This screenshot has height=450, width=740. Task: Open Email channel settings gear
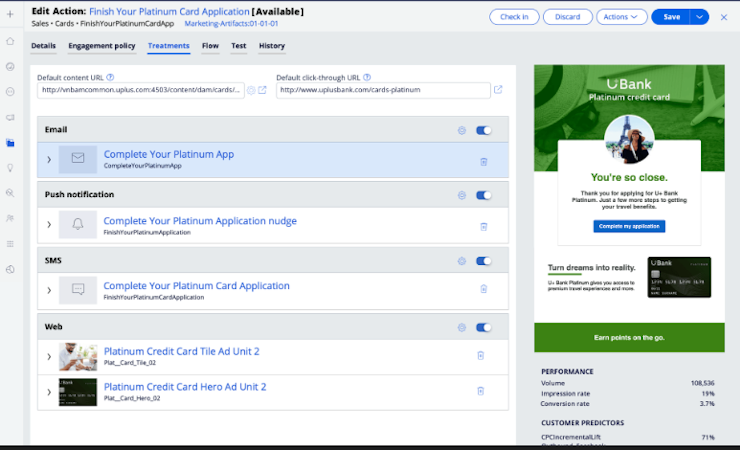pyautogui.click(x=462, y=131)
